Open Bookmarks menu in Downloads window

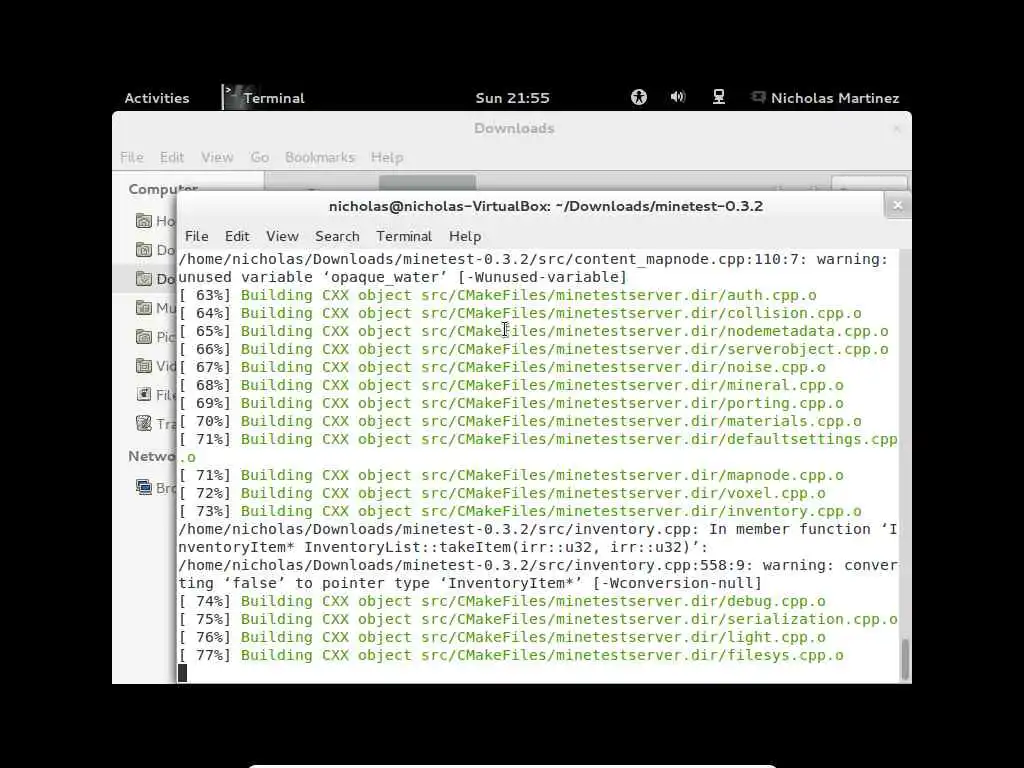319,157
